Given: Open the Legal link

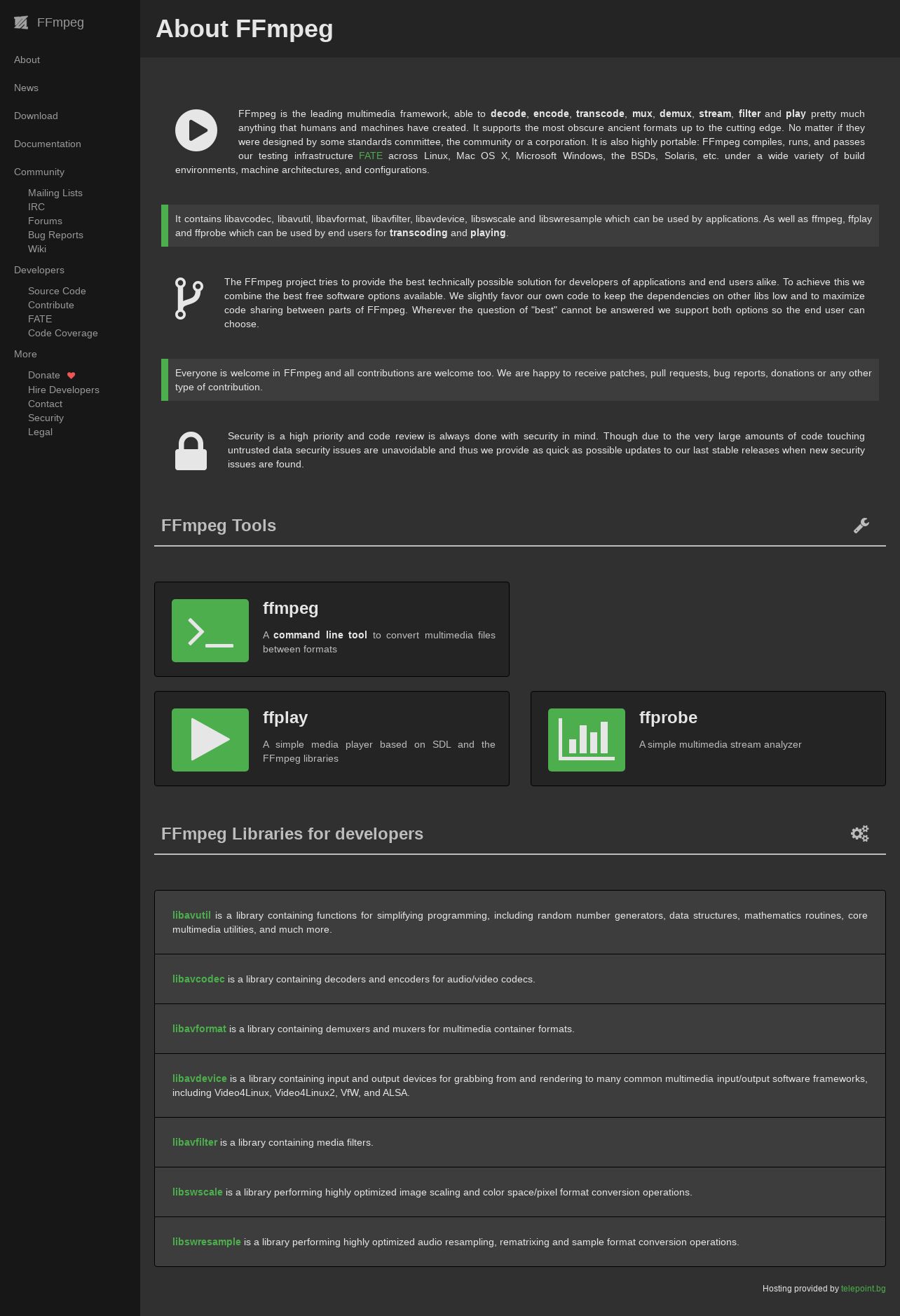Looking at the screenshot, I should point(40,432).
